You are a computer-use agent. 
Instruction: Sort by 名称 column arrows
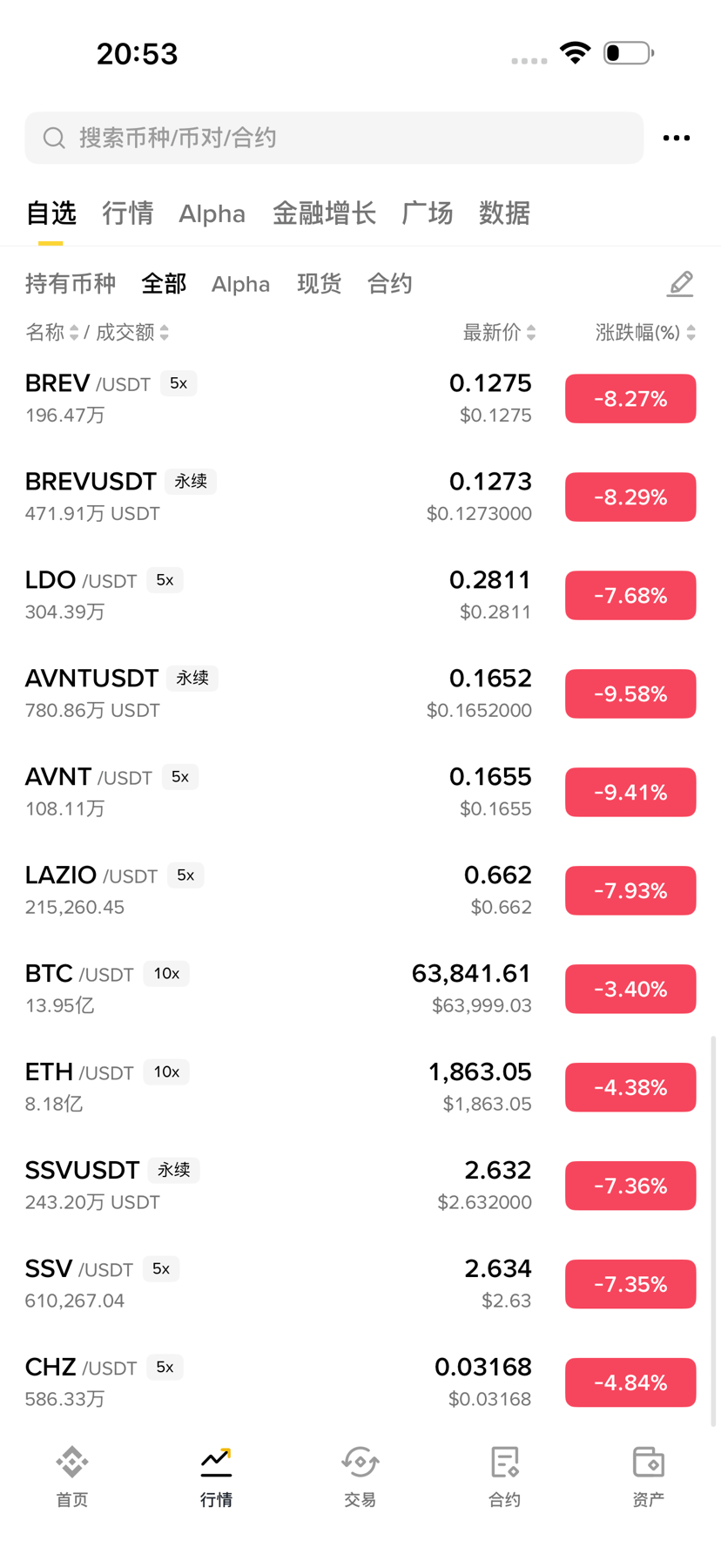[74, 332]
